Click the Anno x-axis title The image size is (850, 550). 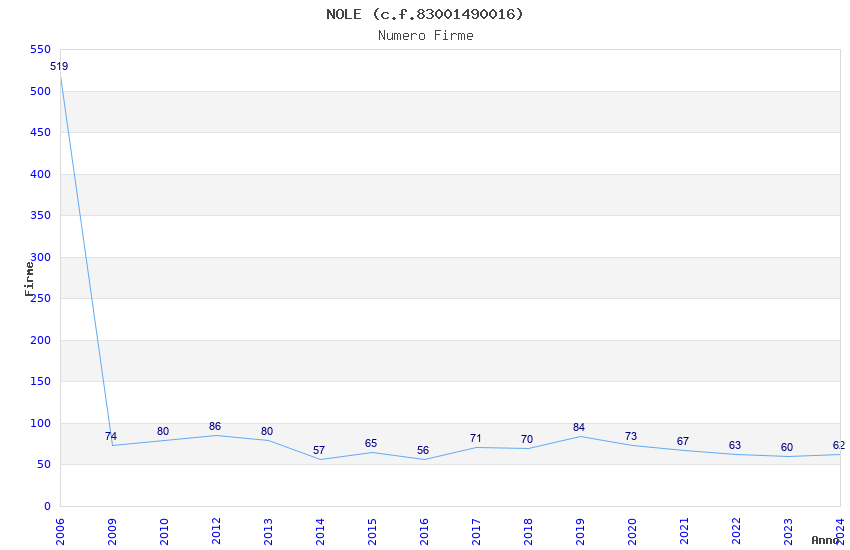825,540
